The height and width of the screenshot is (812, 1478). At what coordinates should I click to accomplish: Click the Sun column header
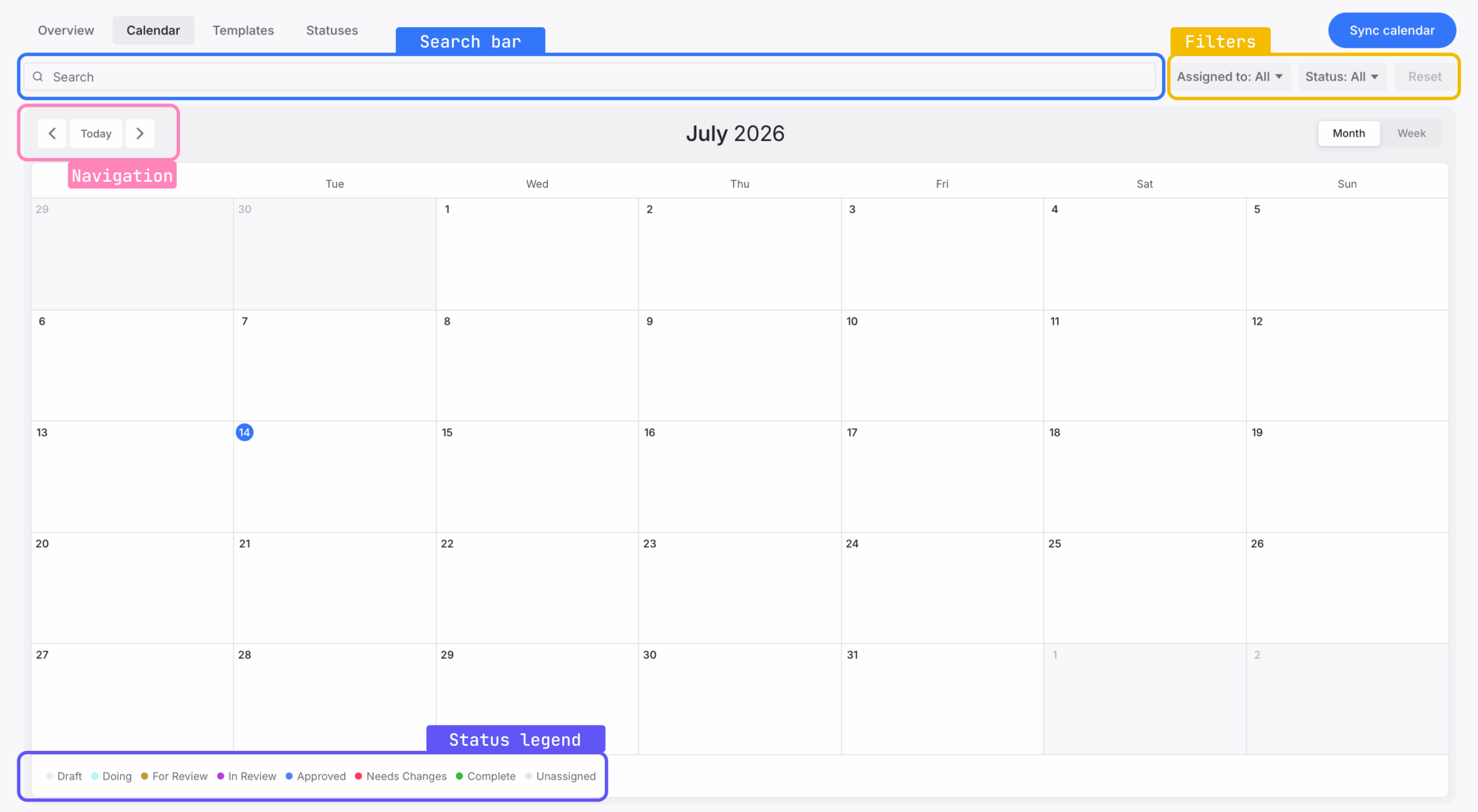1347,184
